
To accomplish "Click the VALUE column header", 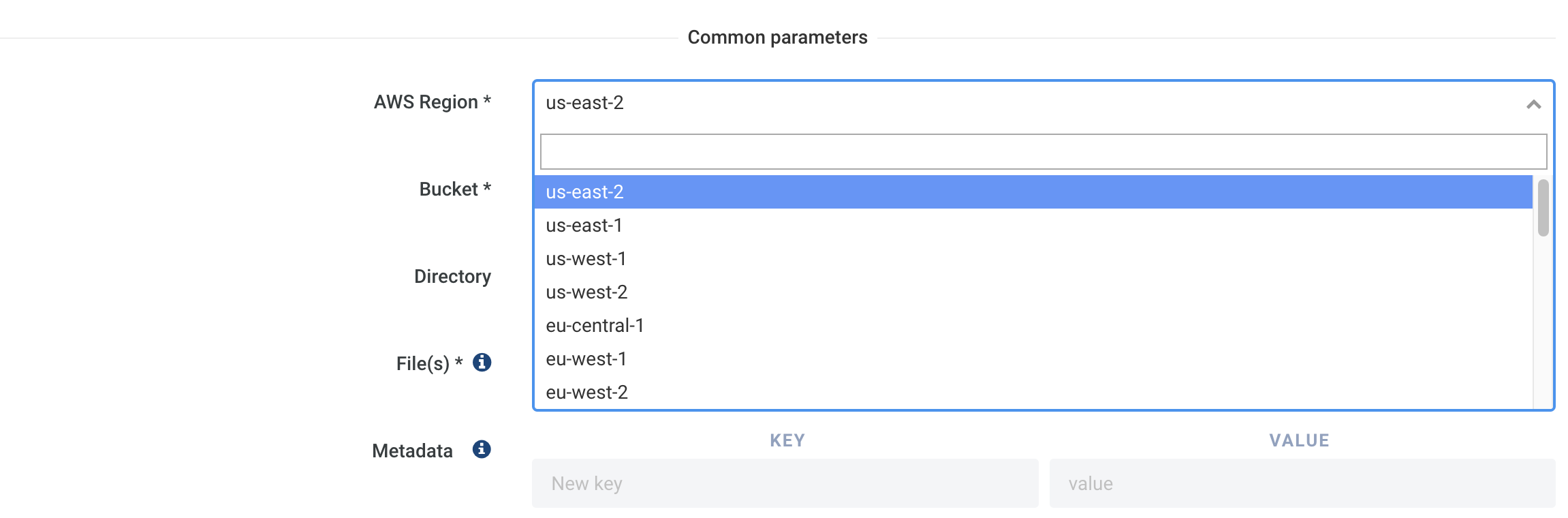I will tap(1299, 440).
